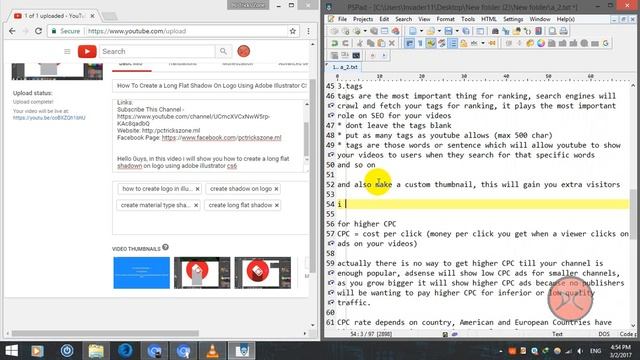Expand the New file dropdown arrow
640x360 pixels.
pyautogui.click(x=421, y=31)
